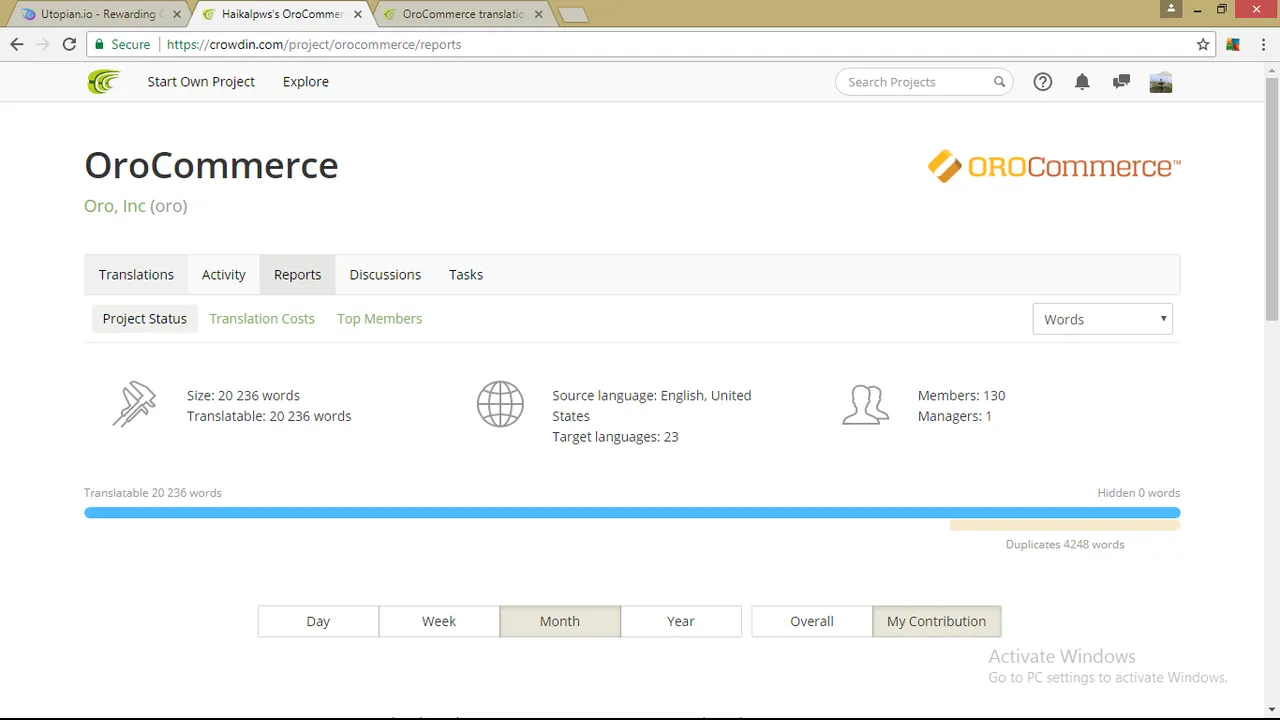The image size is (1280, 720).
Task: Switch to OroCommerce translation browser tab
Action: (463, 14)
